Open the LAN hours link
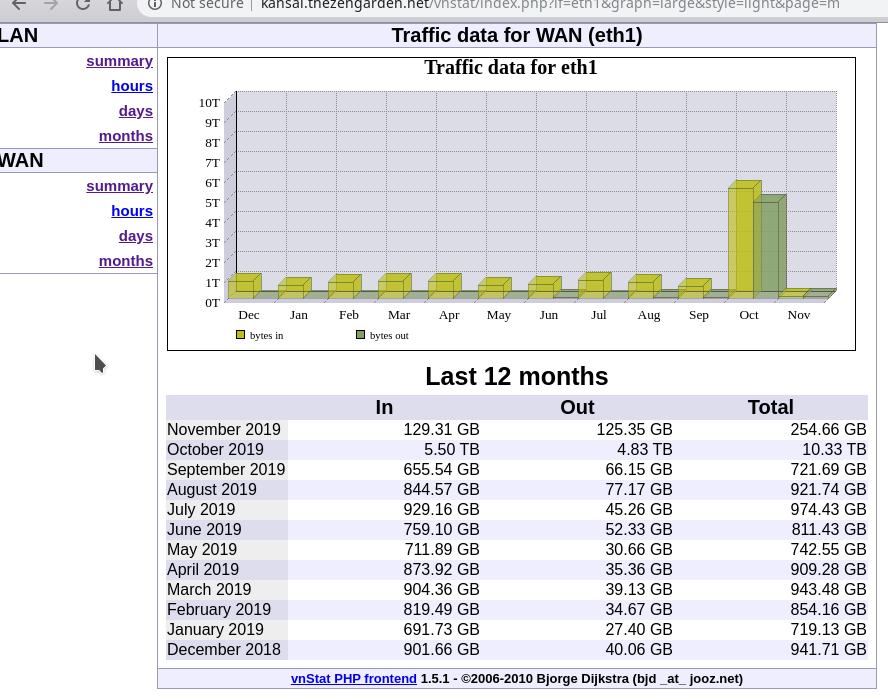888x699 pixels. [x=132, y=86]
